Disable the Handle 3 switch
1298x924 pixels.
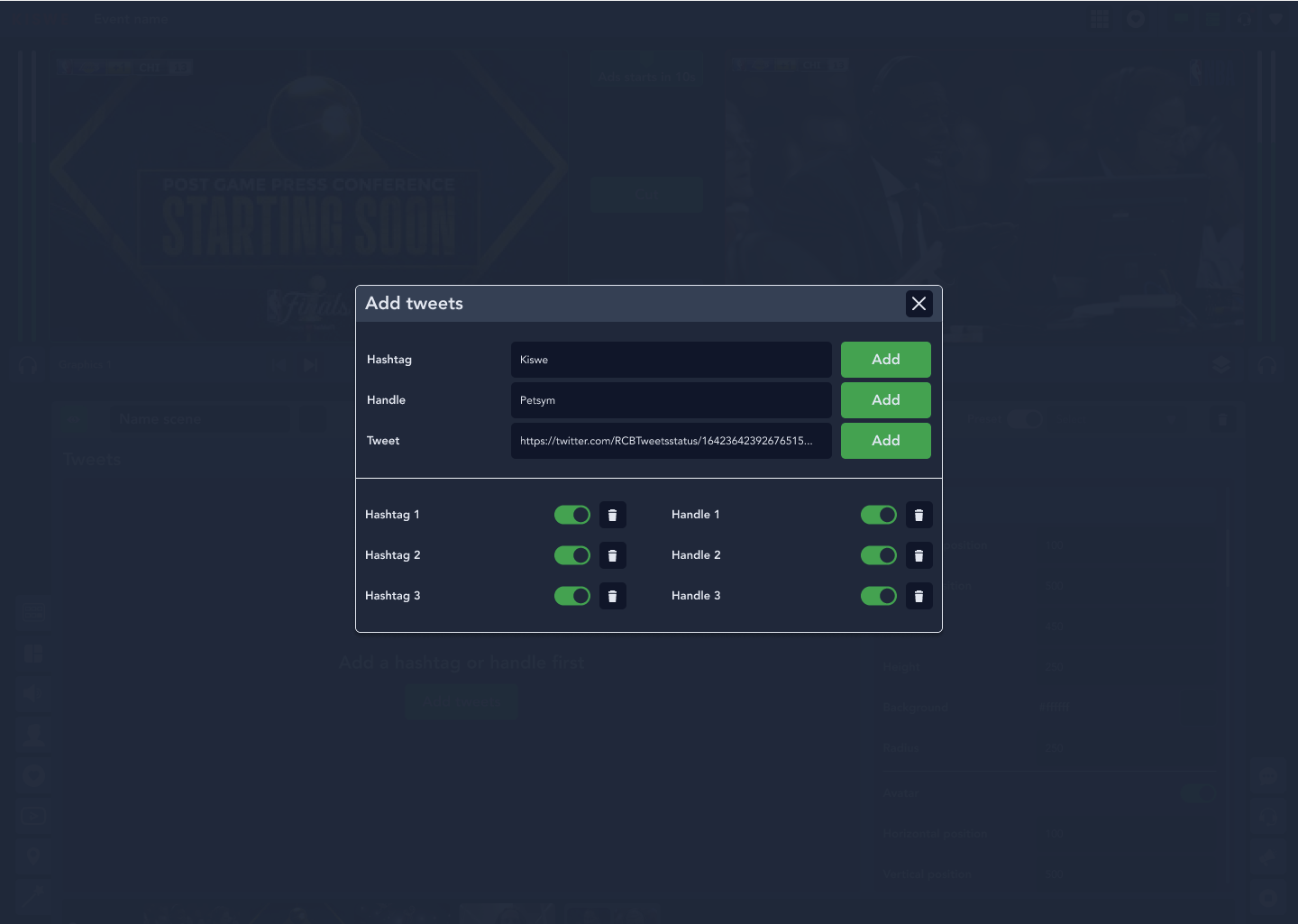[879, 596]
